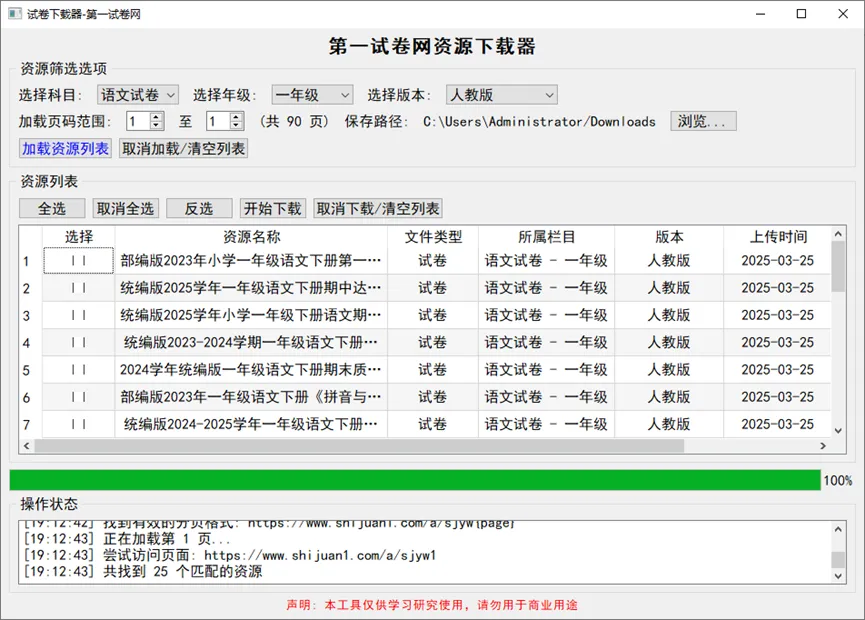Click the 全选 button
The width and height of the screenshot is (865, 620).
point(52,209)
